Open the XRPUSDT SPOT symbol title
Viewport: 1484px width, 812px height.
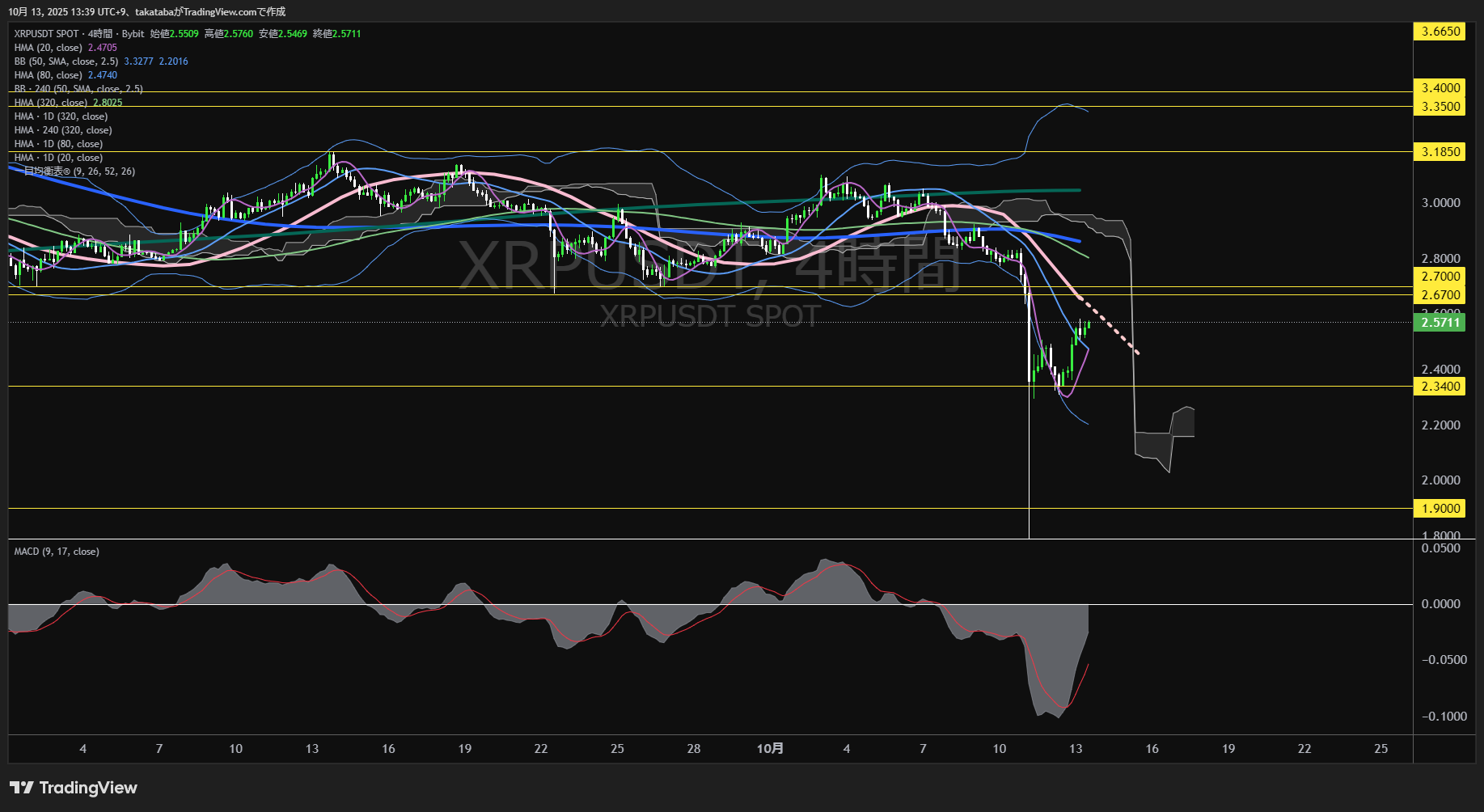point(46,34)
